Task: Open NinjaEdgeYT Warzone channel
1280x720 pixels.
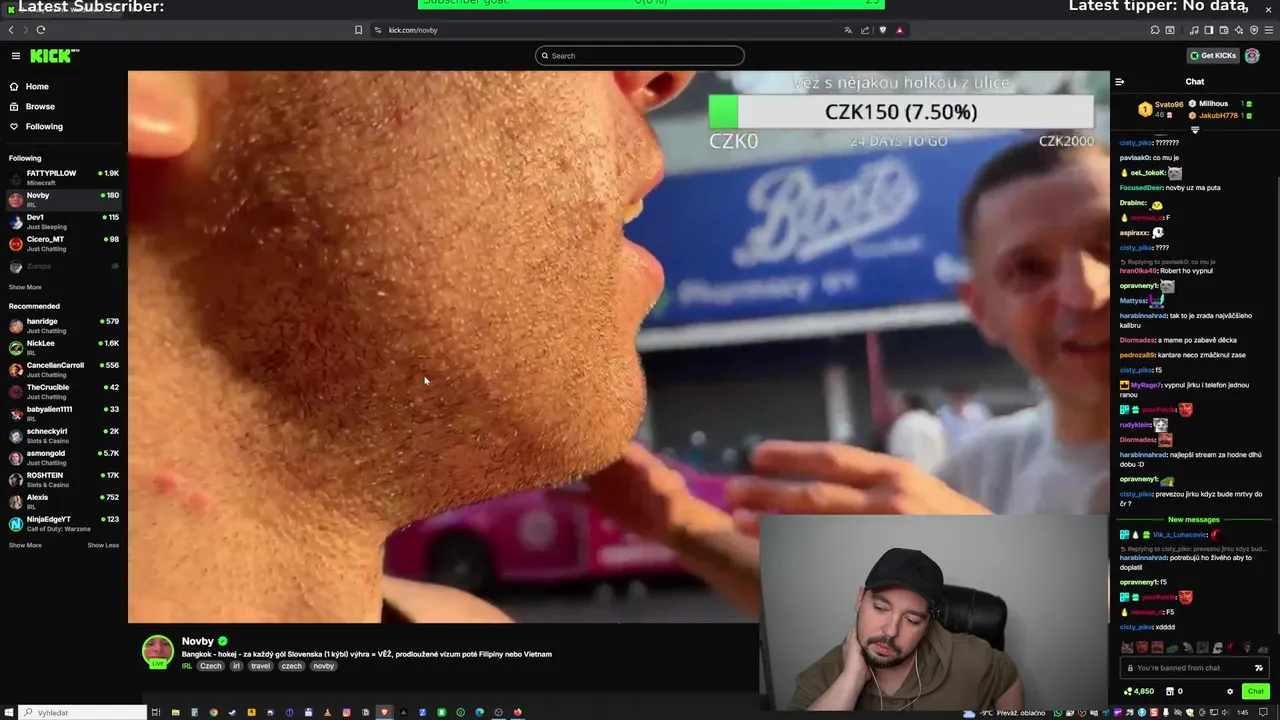Action: 64,523
